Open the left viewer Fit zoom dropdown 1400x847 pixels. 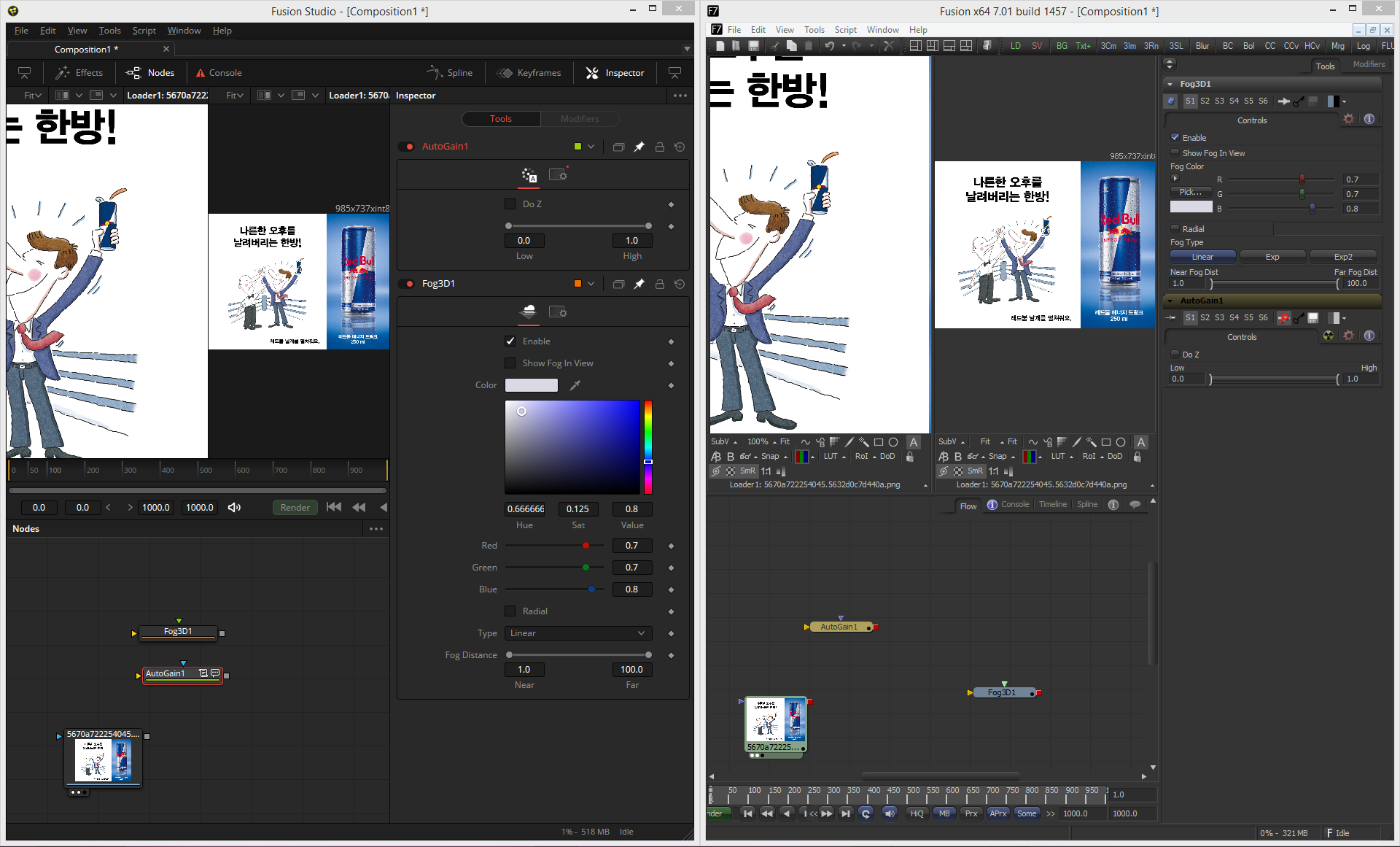(33, 96)
